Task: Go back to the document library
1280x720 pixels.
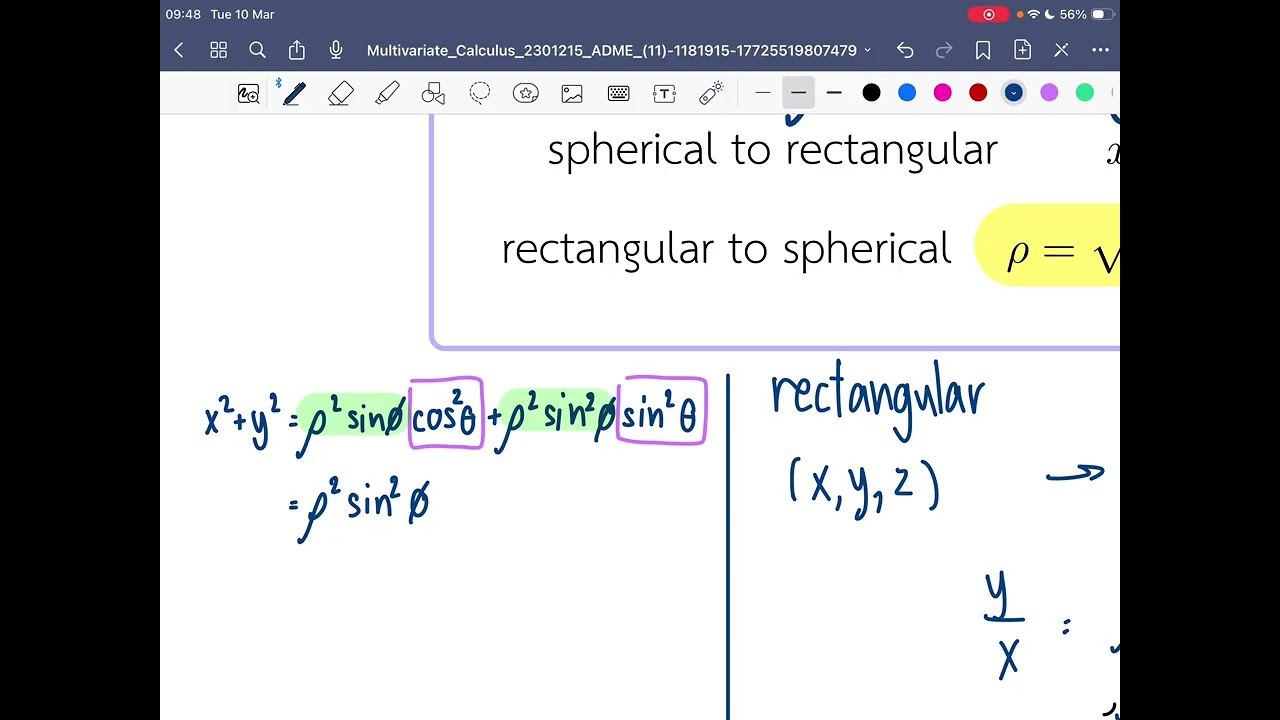Action: point(179,50)
